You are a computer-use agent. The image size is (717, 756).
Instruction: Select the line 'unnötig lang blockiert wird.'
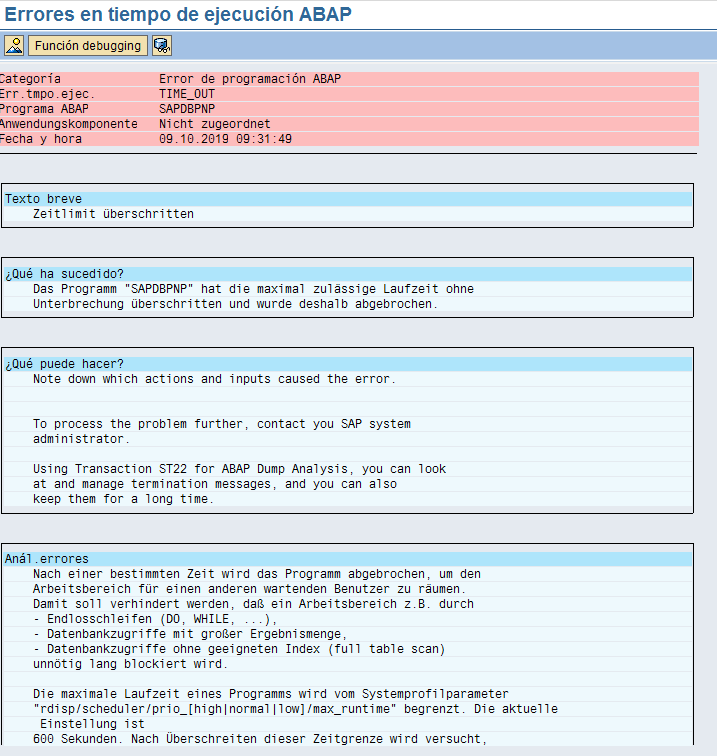(130, 663)
